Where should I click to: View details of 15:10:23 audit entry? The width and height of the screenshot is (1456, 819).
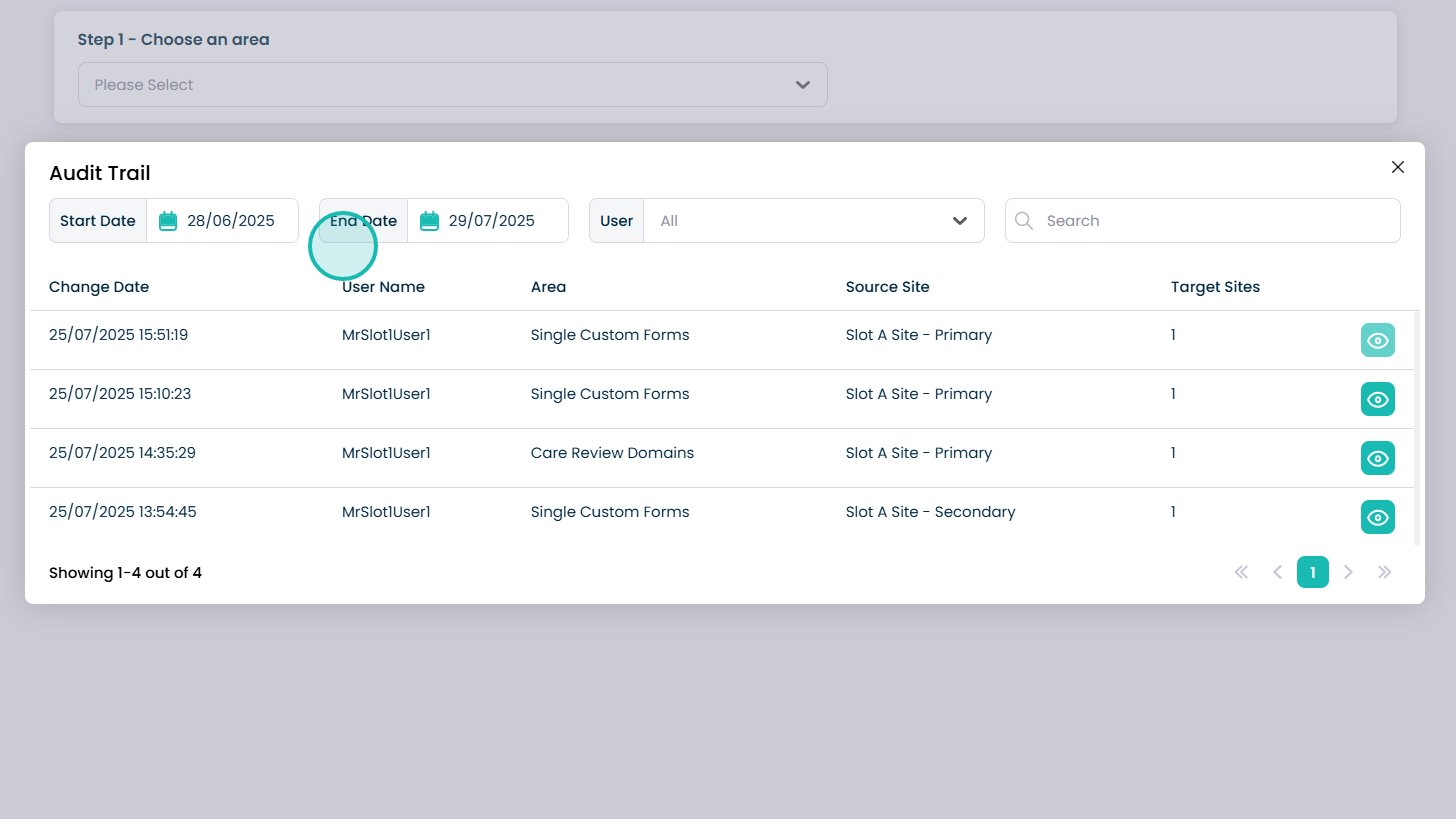pyautogui.click(x=1377, y=399)
